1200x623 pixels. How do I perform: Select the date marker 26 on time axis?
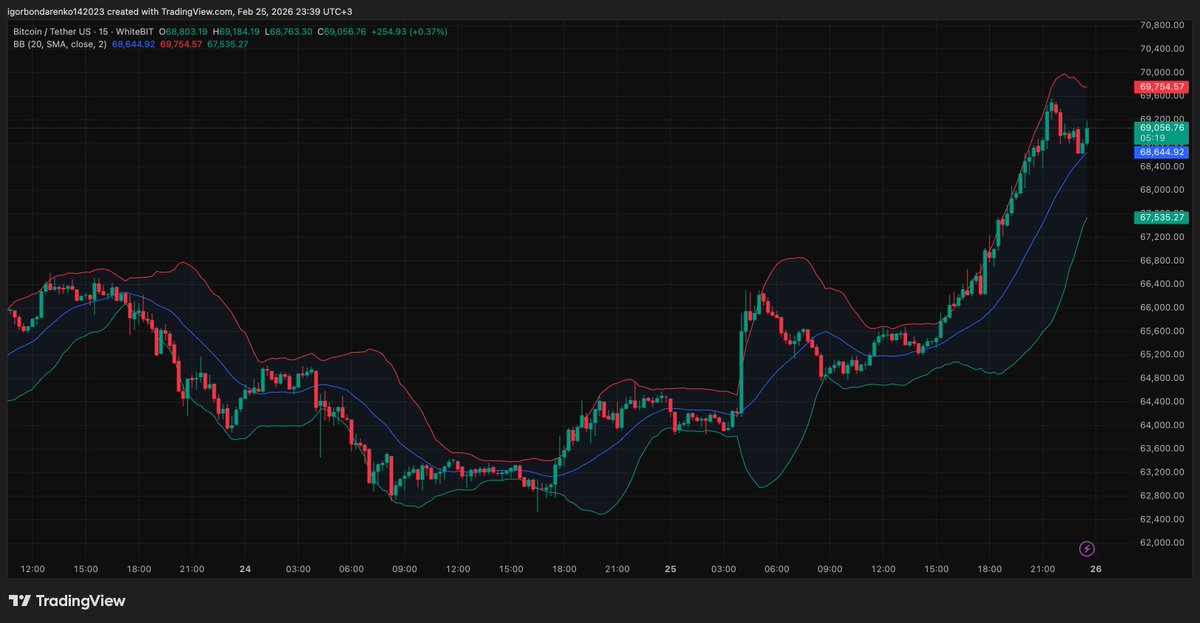pos(1095,569)
